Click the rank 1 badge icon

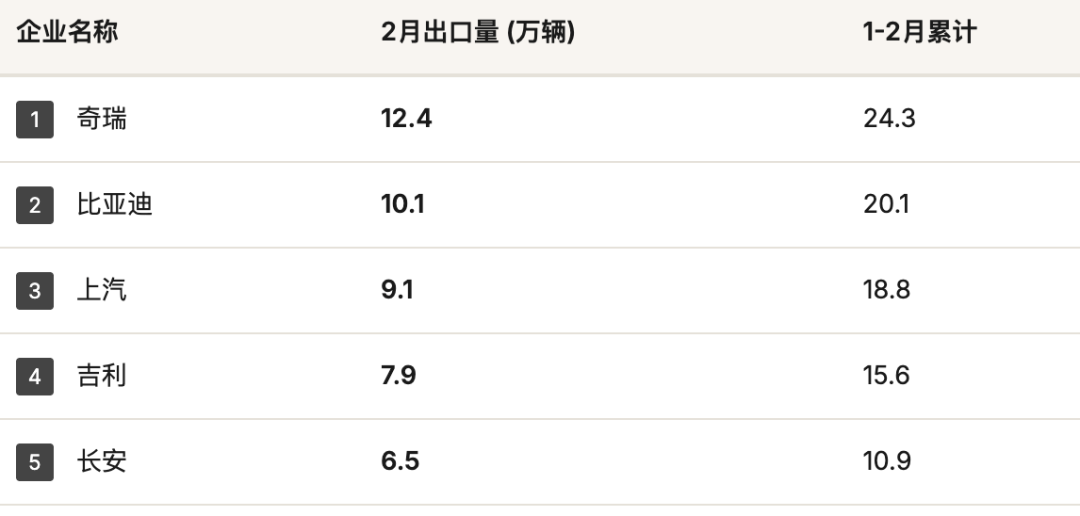tap(35, 120)
